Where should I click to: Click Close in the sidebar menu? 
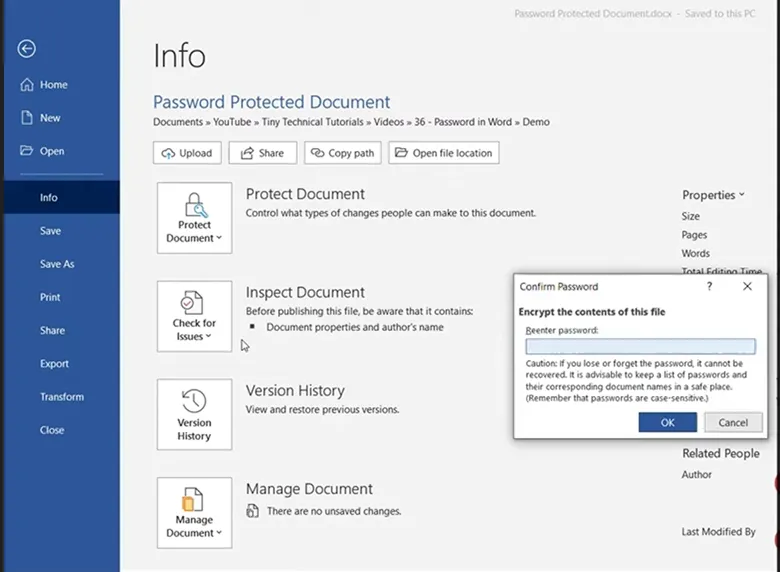[52, 430]
